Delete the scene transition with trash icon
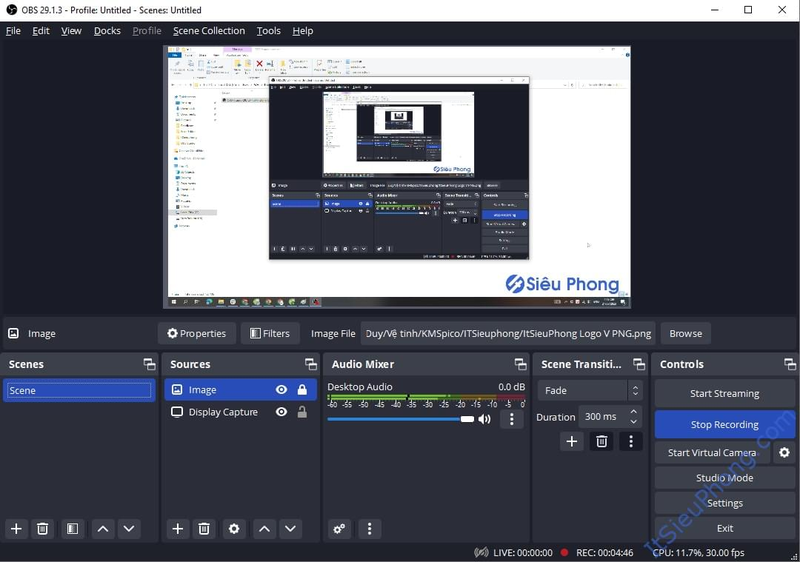 pyautogui.click(x=602, y=441)
